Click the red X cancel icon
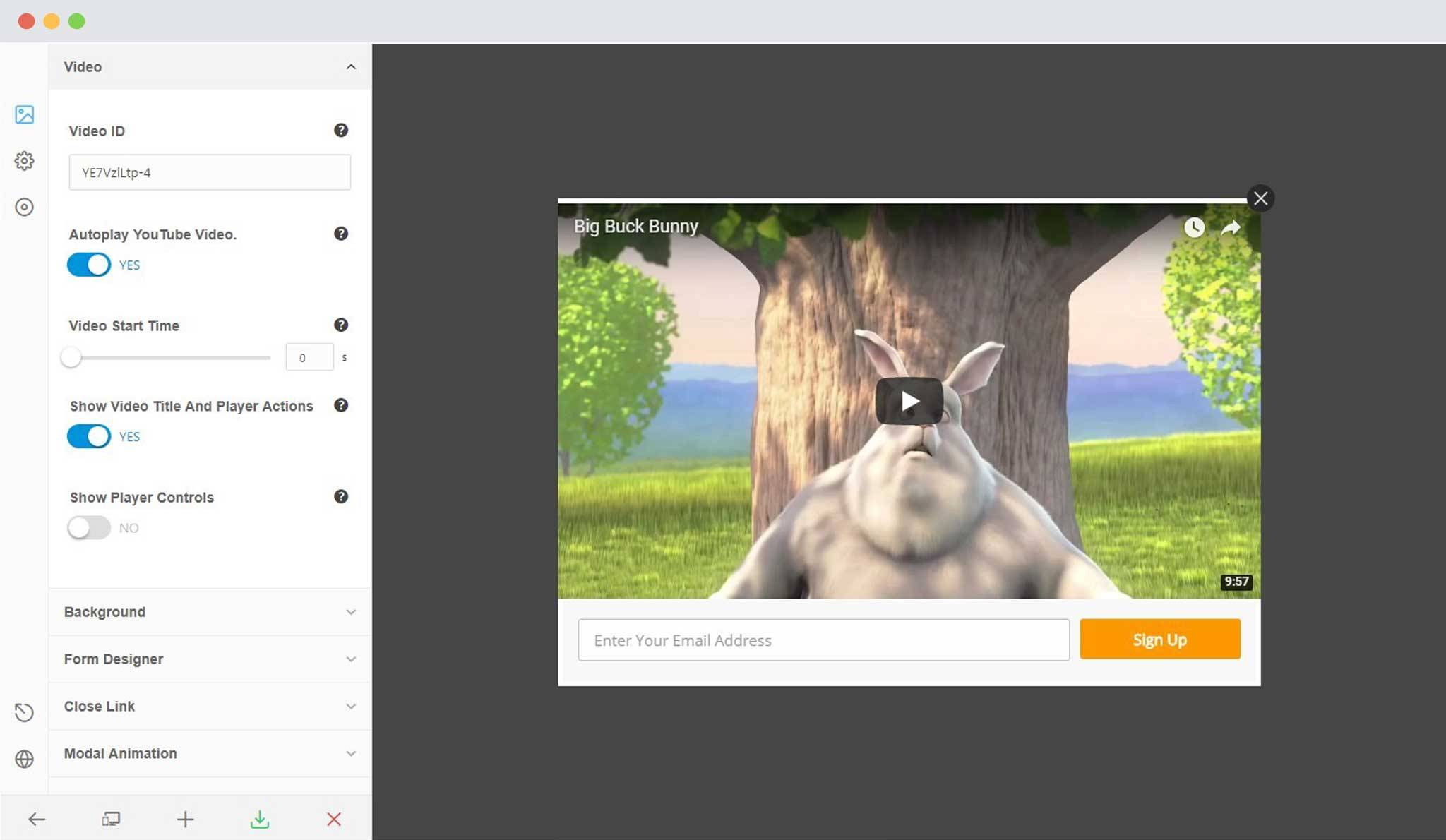Screen dimensions: 1446x840 click(334, 819)
